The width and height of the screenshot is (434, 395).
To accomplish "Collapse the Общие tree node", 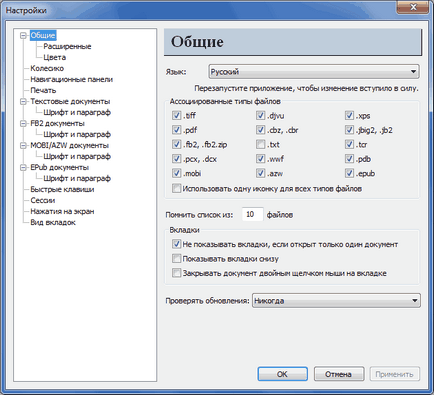I will (23, 35).
